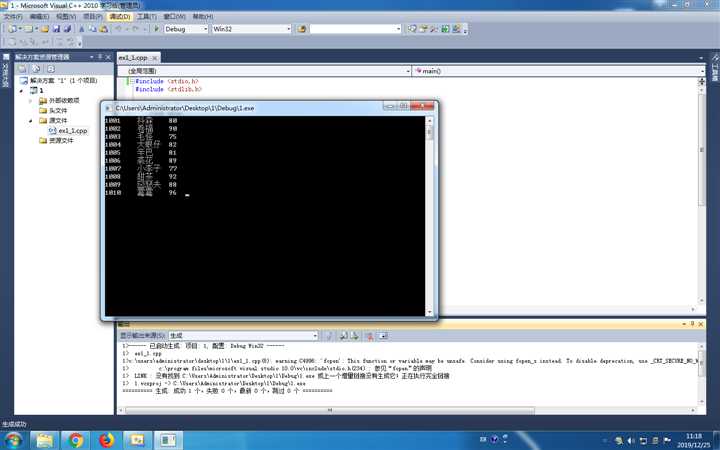
Task: Expand the 外部依赖项 folder node
Action: coord(31,101)
